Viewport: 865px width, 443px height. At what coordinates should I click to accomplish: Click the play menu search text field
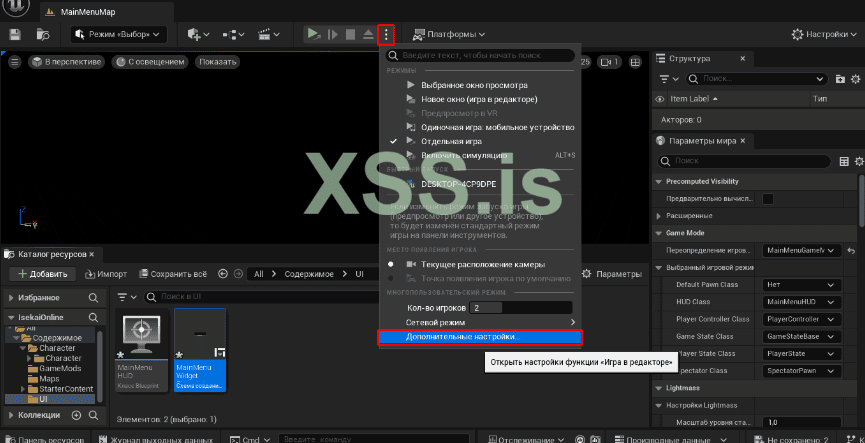point(480,55)
